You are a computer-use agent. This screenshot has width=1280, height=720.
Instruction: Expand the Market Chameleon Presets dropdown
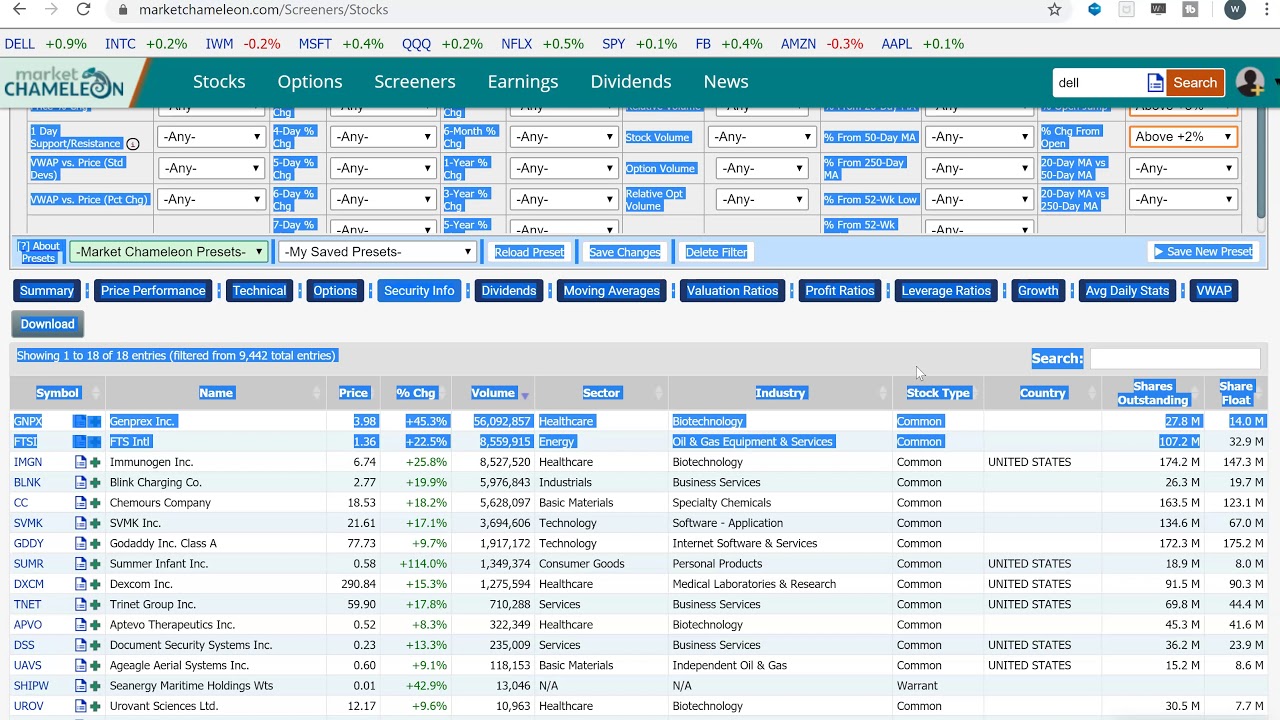(169, 252)
